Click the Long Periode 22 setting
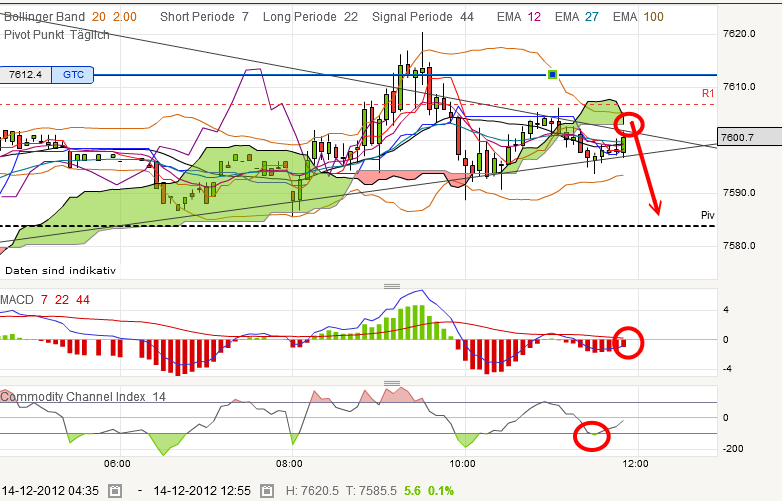Image resolution: width=782 pixels, height=501 pixels. pos(310,17)
